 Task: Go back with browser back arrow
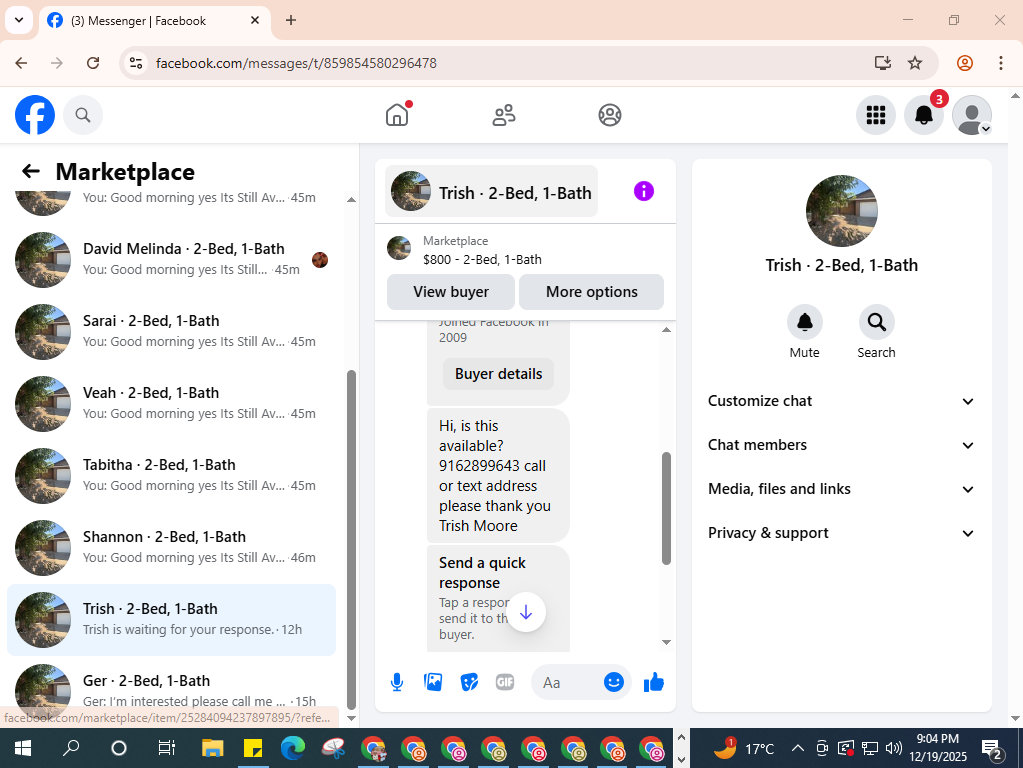click(x=22, y=63)
